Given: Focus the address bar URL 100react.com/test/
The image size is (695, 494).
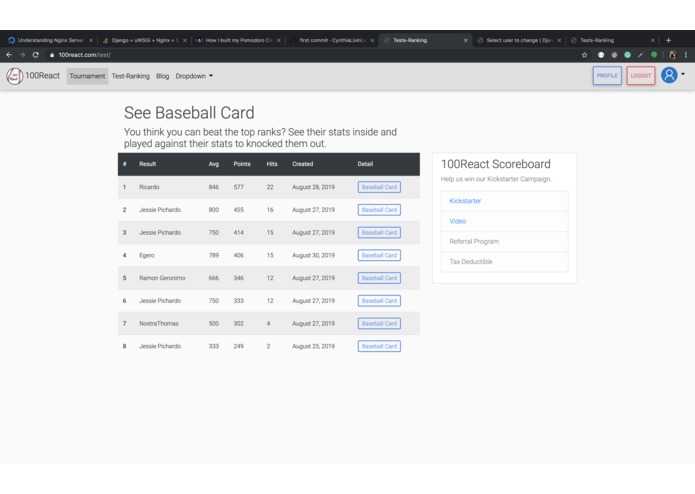Looking at the screenshot, I should (85, 55).
